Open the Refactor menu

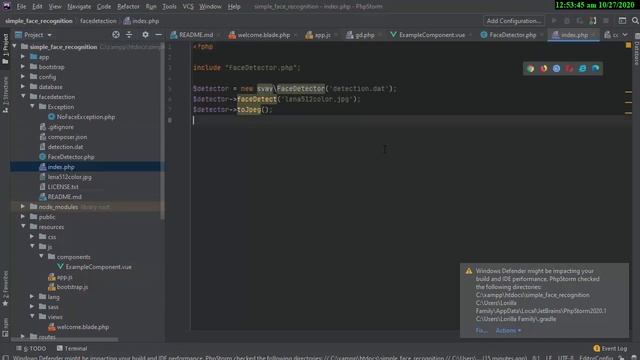(128, 7)
